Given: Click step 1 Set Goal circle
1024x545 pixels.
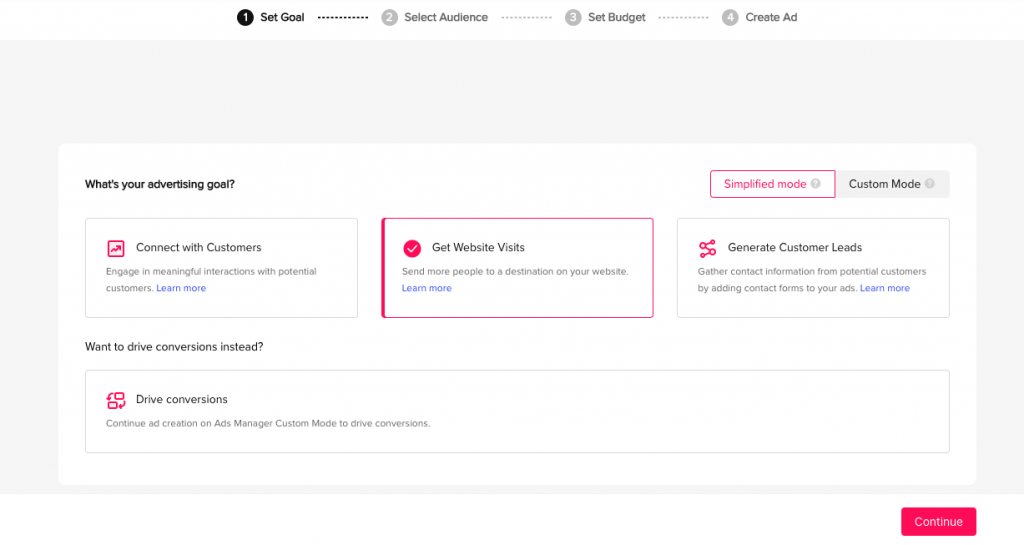Looking at the screenshot, I should 245,18.
